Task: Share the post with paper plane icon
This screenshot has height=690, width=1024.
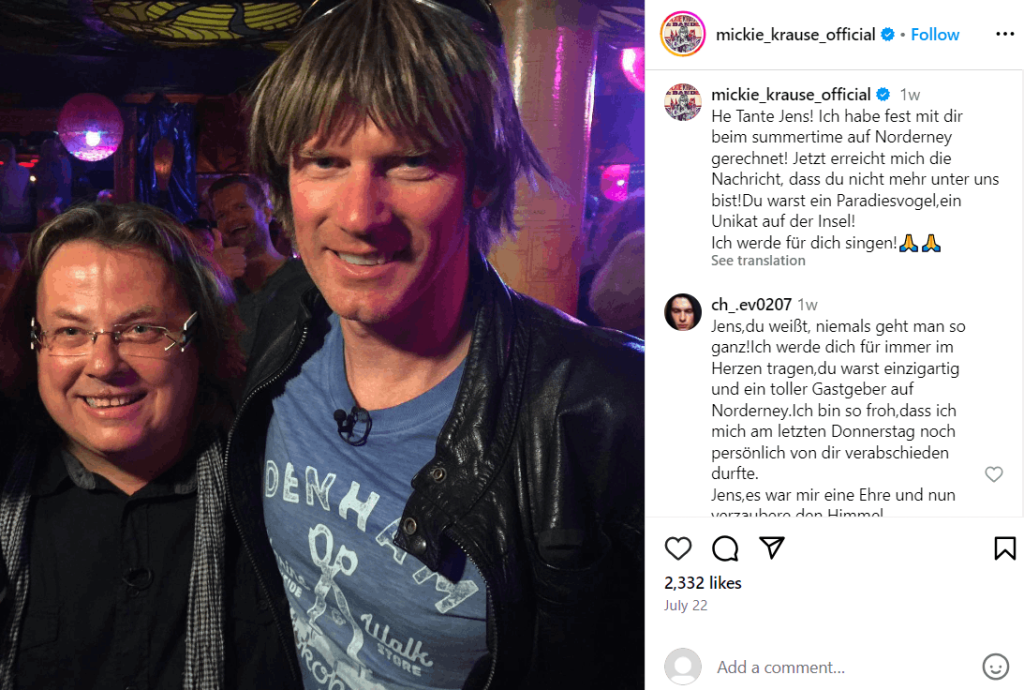Action: pyautogui.click(x=772, y=548)
